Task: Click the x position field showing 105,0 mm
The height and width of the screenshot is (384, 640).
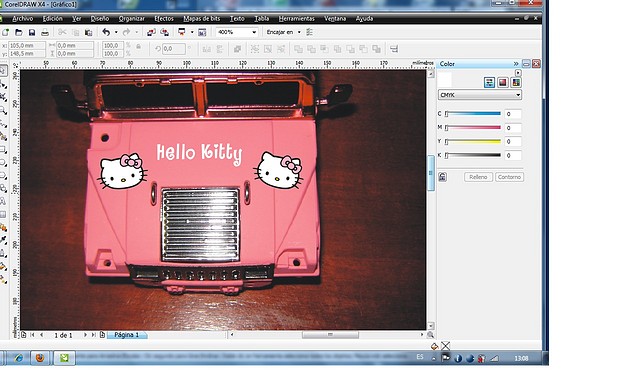Action: pyautogui.click(x=27, y=45)
